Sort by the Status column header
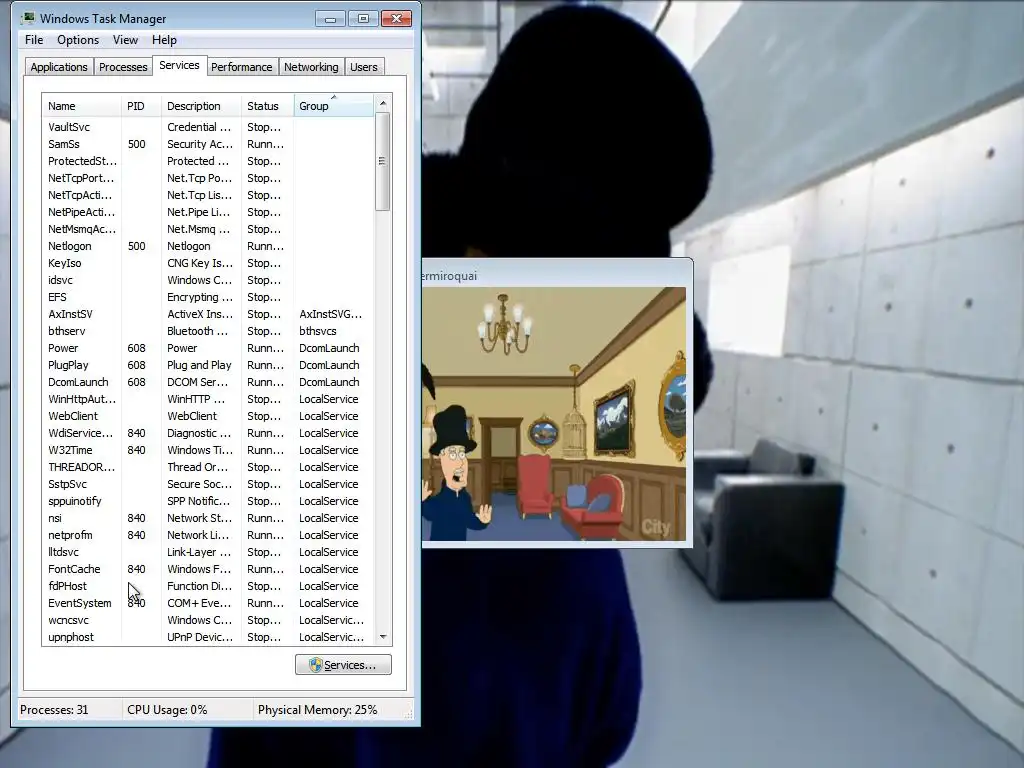This screenshot has width=1024, height=768. pyautogui.click(x=267, y=106)
